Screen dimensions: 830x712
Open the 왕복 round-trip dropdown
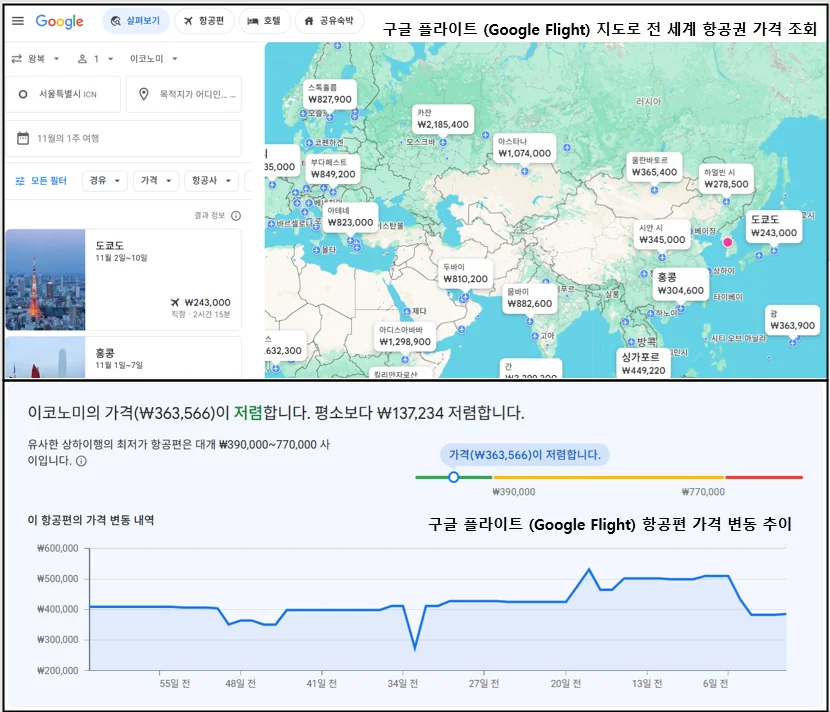click(35, 59)
